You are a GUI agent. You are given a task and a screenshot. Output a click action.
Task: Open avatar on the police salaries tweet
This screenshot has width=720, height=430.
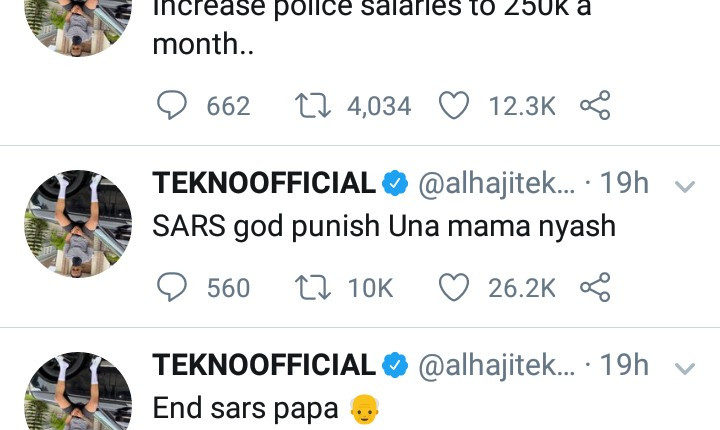pos(78,25)
